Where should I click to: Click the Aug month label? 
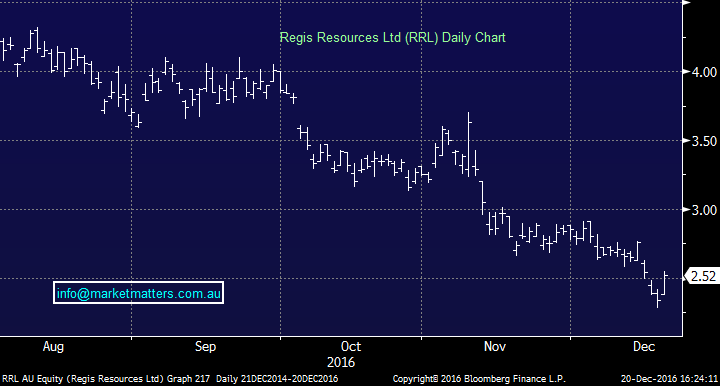[53, 347]
